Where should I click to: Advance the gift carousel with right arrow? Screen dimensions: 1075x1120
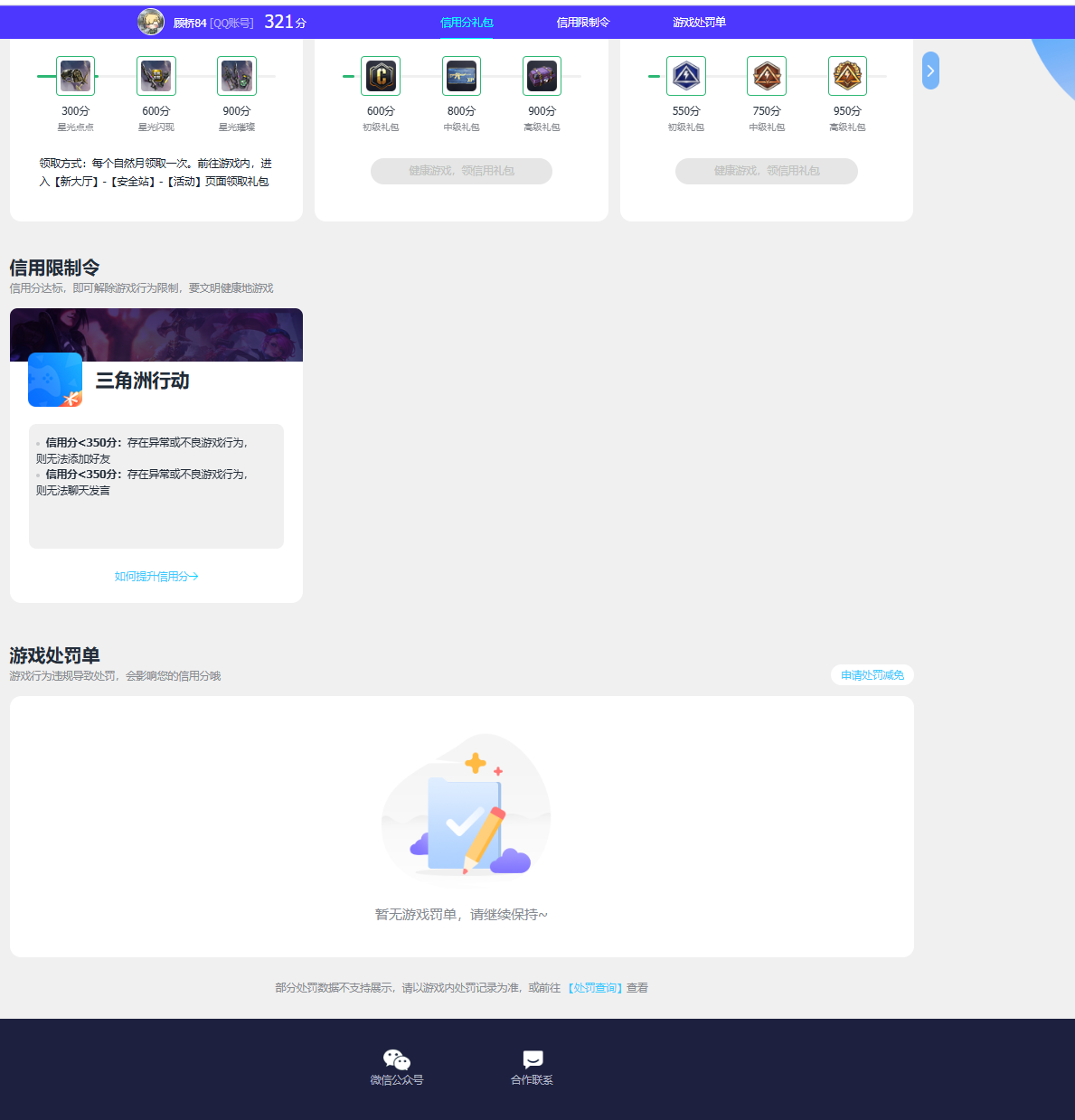930,71
